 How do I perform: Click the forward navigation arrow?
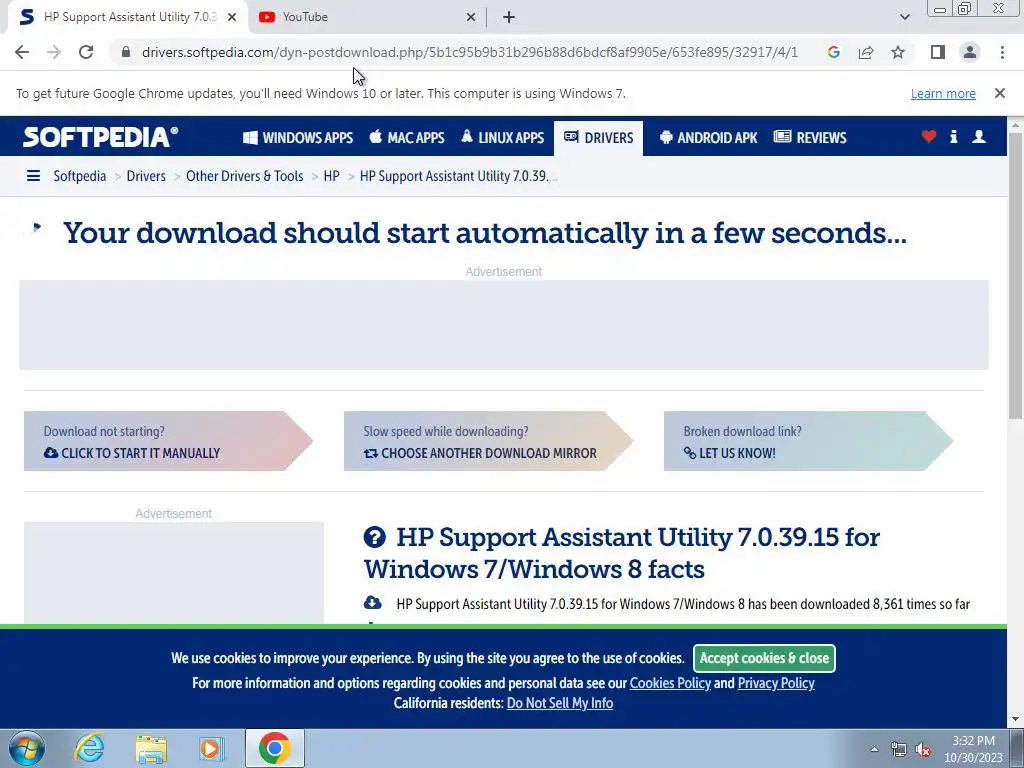click(54, 52)
